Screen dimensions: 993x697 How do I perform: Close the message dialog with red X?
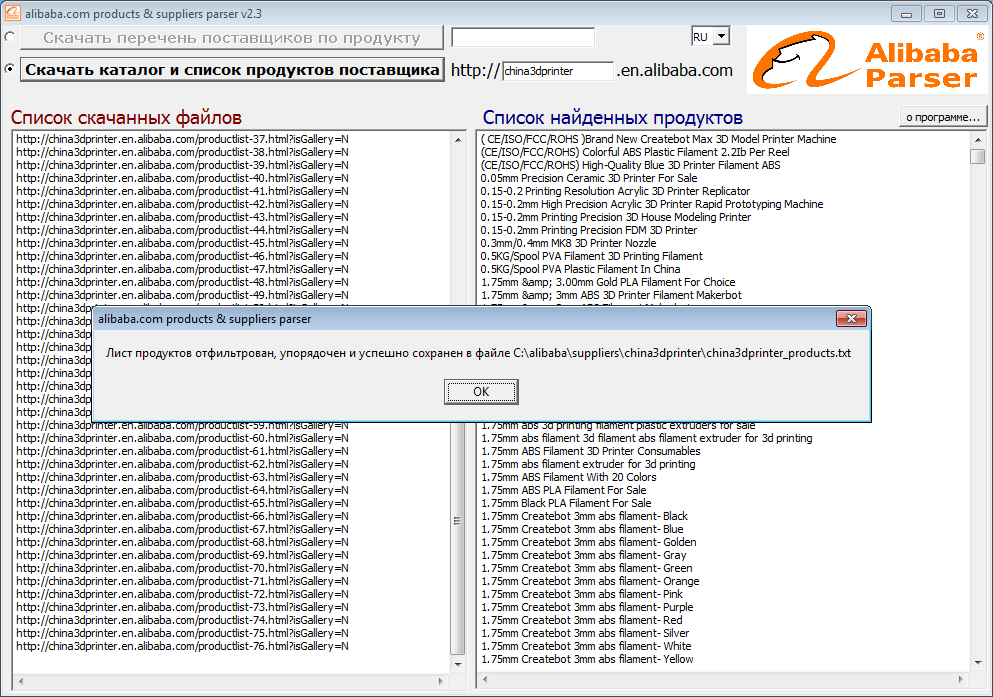click(x=851, y=318)
